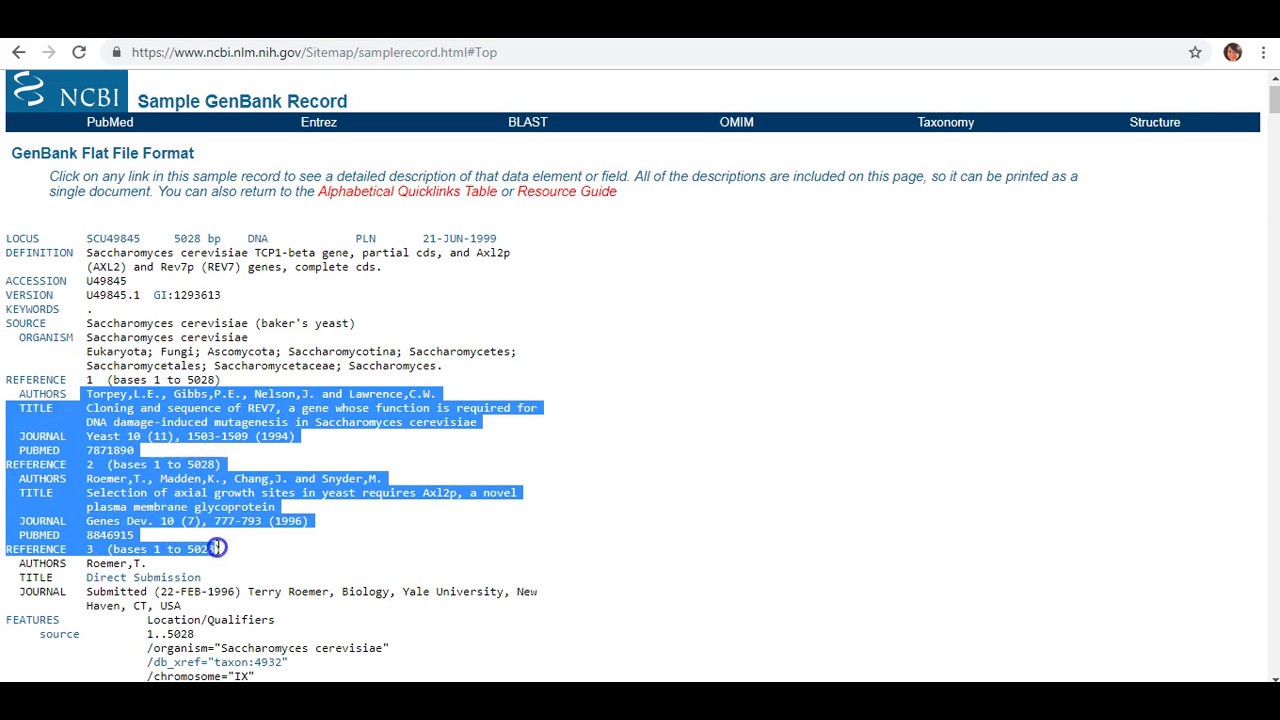Click the first REFERENCE field link
1280x720 pixels.
tap(36, 380)
